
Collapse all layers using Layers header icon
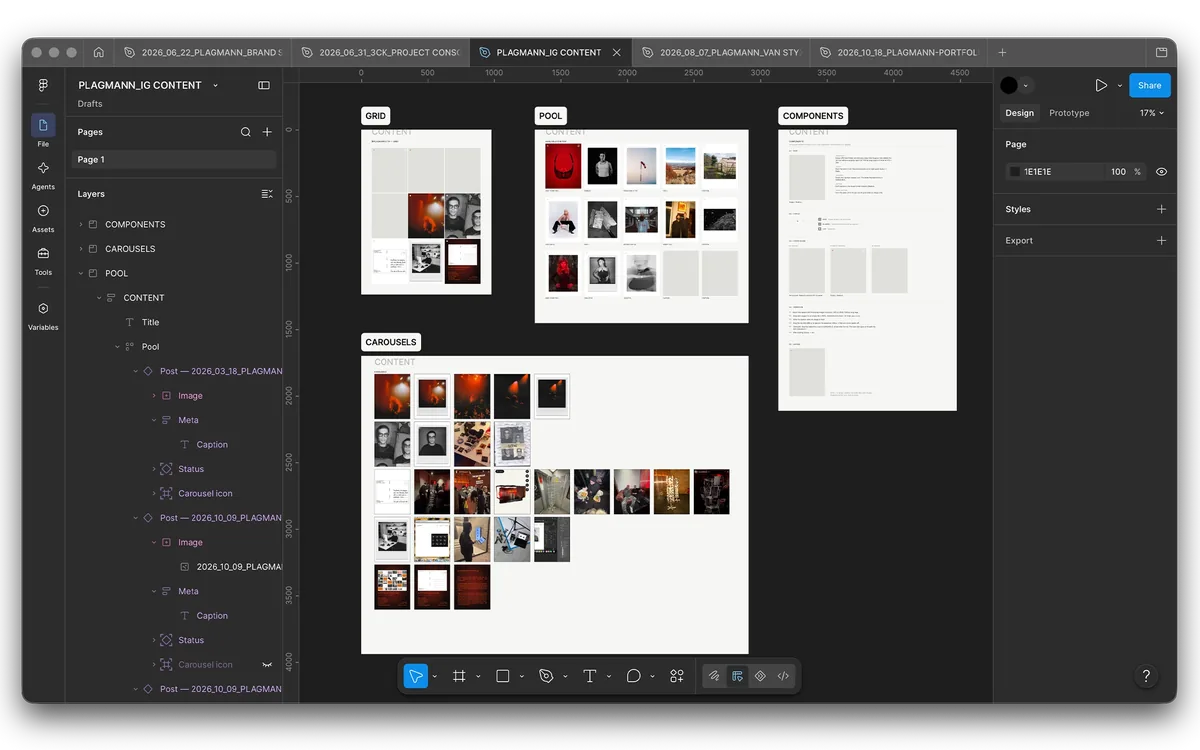tap(267, 194)
